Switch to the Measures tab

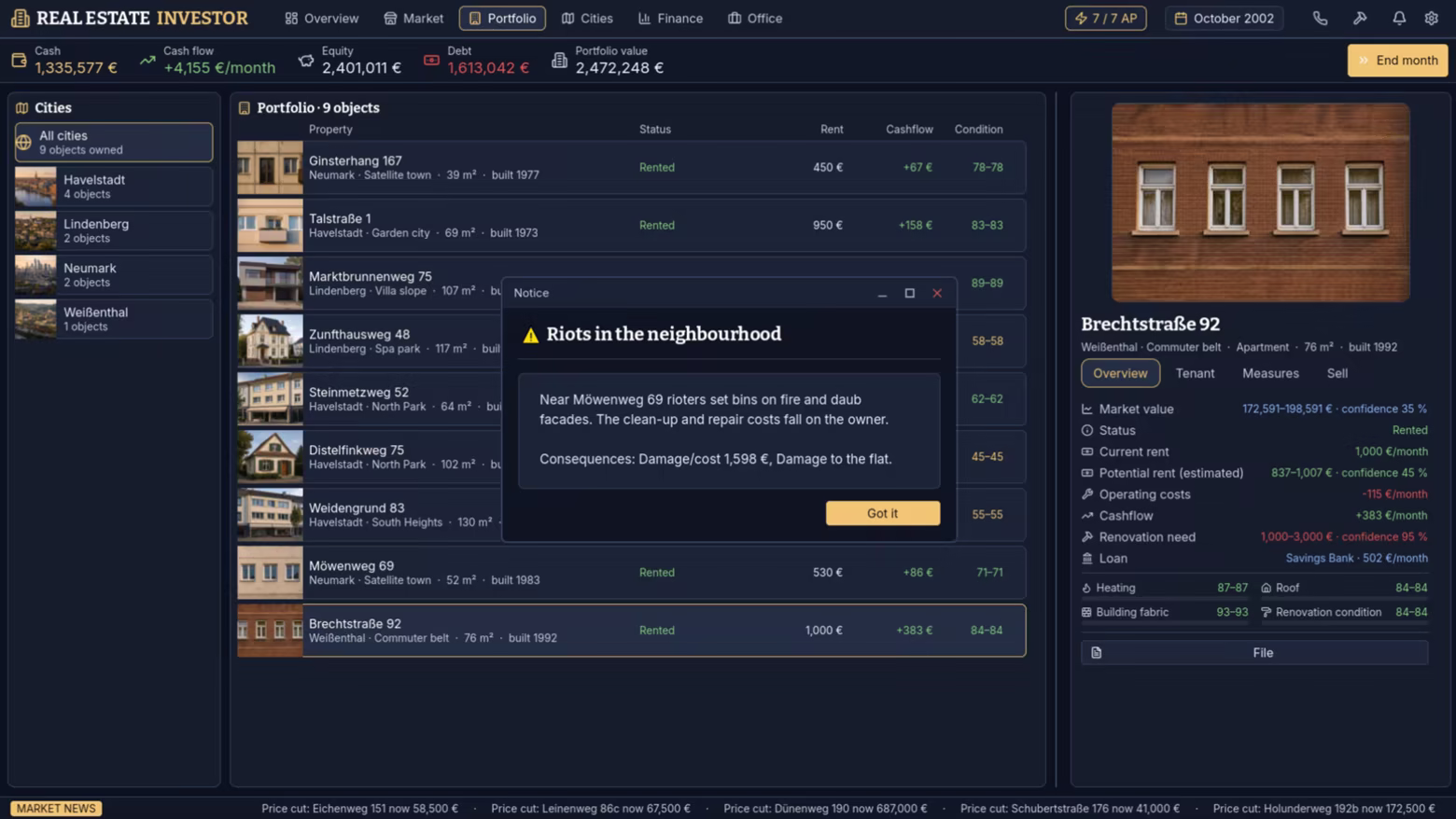[1270, 373]
